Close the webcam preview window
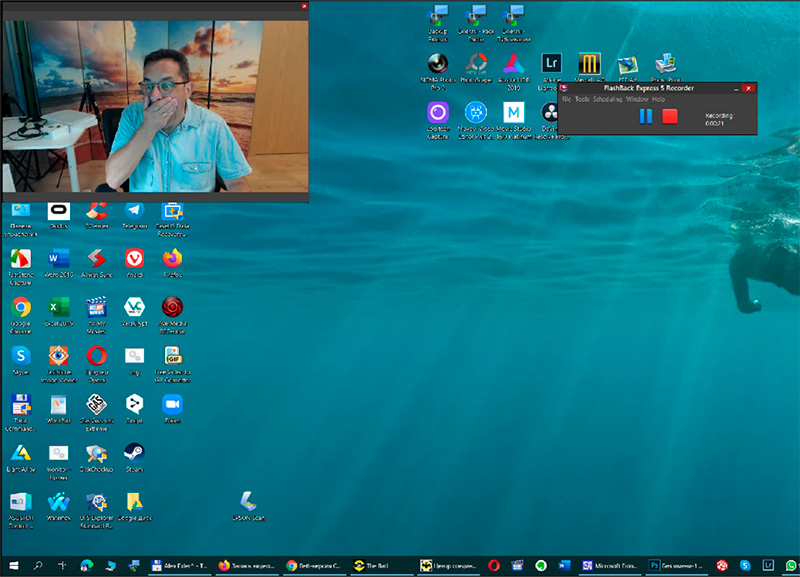Image resolution: width=800 pixels, height=577 pixels. (x=304, y=6)
